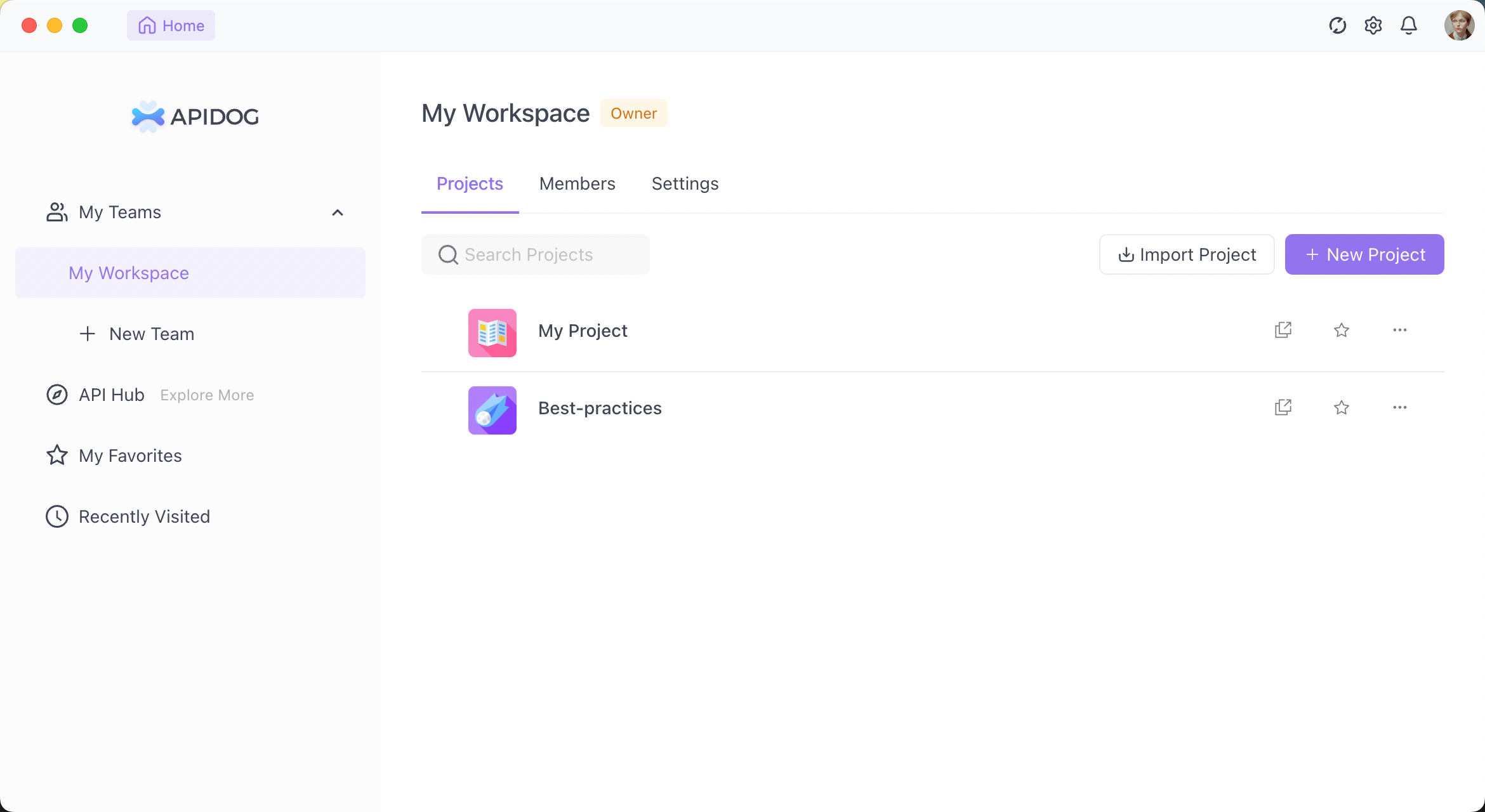Click the Best-practices comet thumbnail icon
This screenshot has width=1485, height=812.
point(492,410)
